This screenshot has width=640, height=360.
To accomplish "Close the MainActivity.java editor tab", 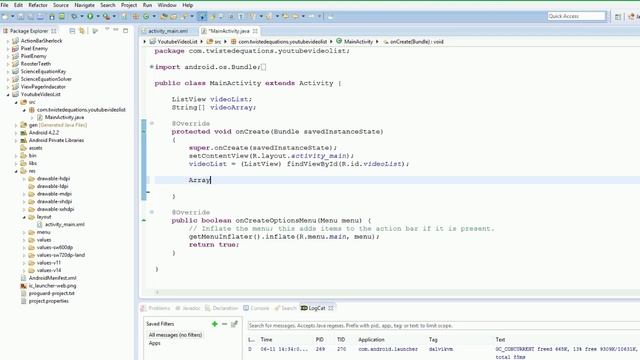I will tap(255, 31).
